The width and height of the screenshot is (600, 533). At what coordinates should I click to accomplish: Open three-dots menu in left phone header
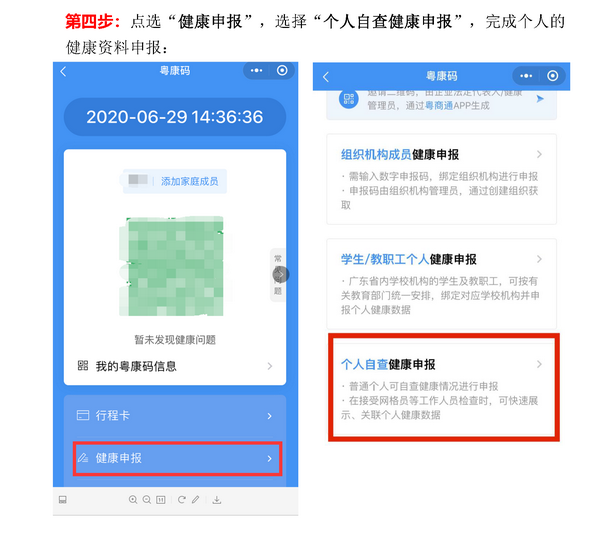pyautogui.click(x=256, y=70)
